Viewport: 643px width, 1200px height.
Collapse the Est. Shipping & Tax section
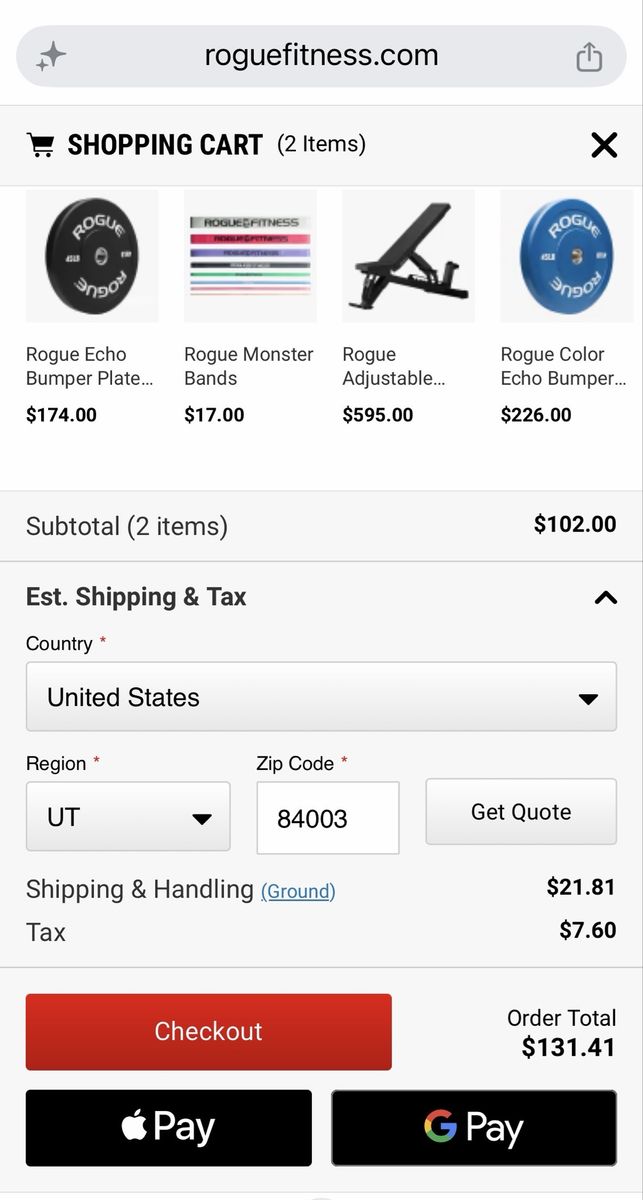click(605, 598)
